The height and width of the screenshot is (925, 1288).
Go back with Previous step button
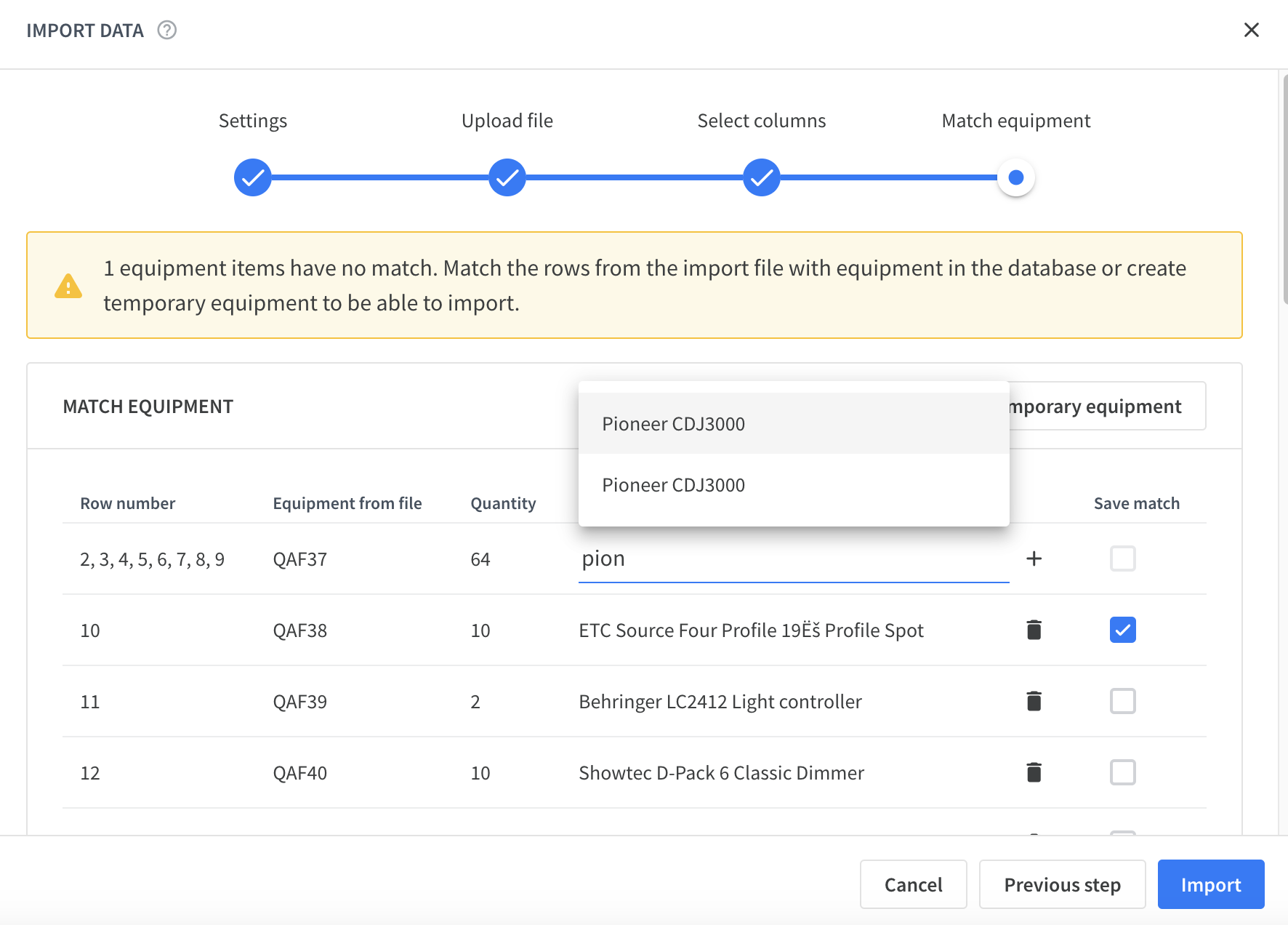(1062, 884)
